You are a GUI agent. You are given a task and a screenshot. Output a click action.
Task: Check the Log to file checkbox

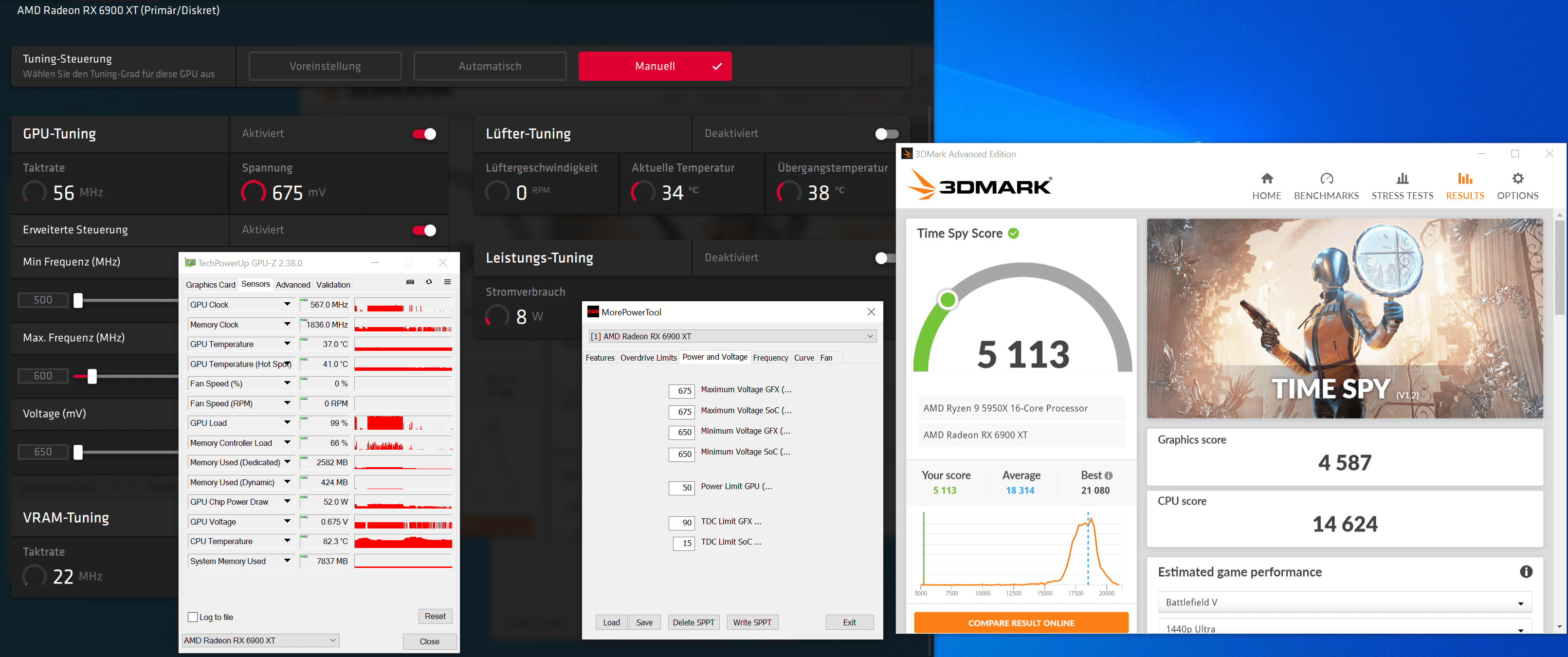coord(193,617)
